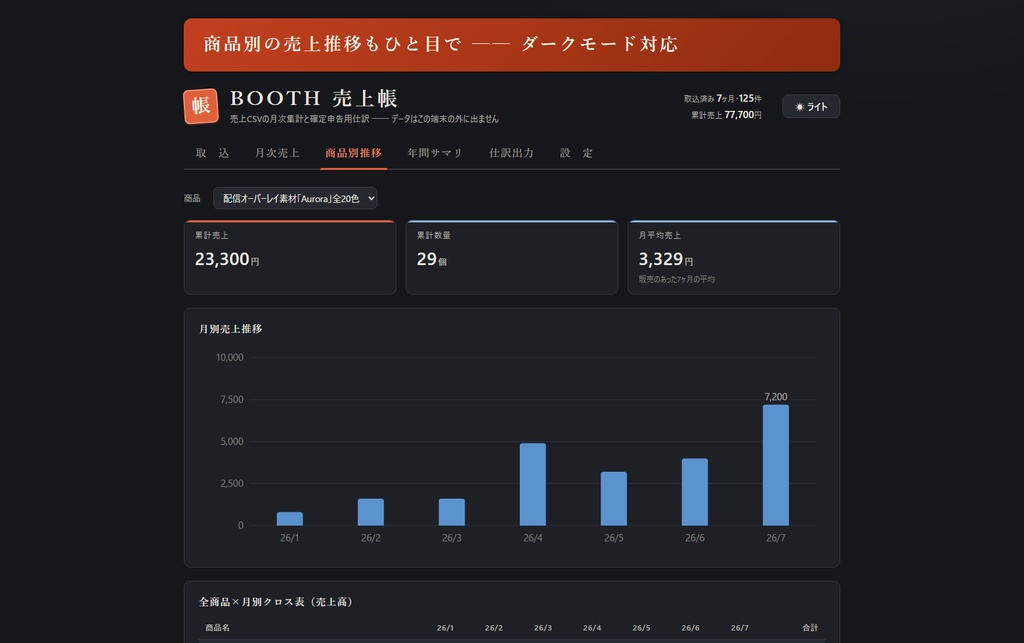This screenshot has width=1024, height=643.
Task: Click the 累計売上 77,700円 header stat
Action: [726, 115]
